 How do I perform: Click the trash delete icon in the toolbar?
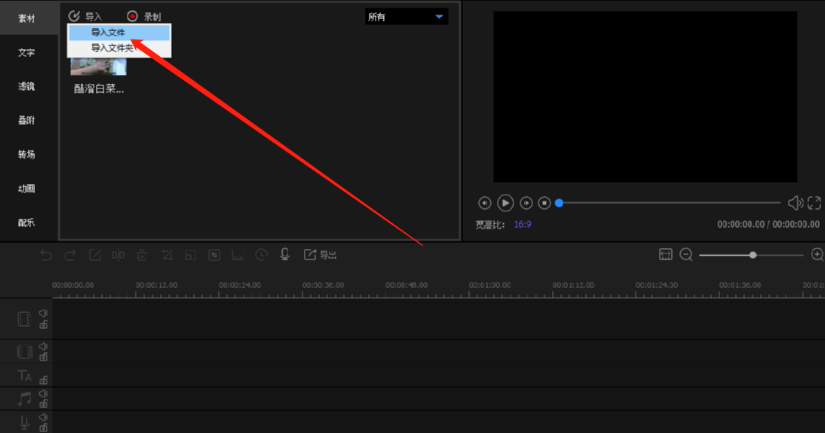(x=142, y=255)
